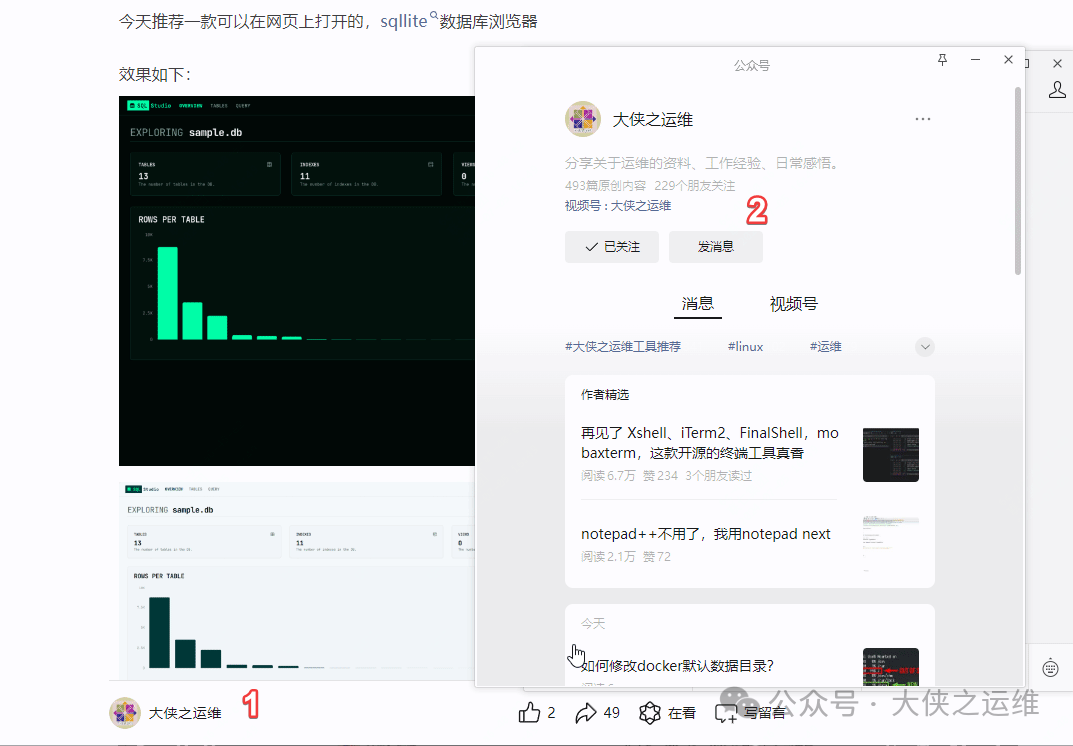This screenshot has height=746, width=1073.
Task: Click the 在看 flower icon
Action: coord(649,712)
